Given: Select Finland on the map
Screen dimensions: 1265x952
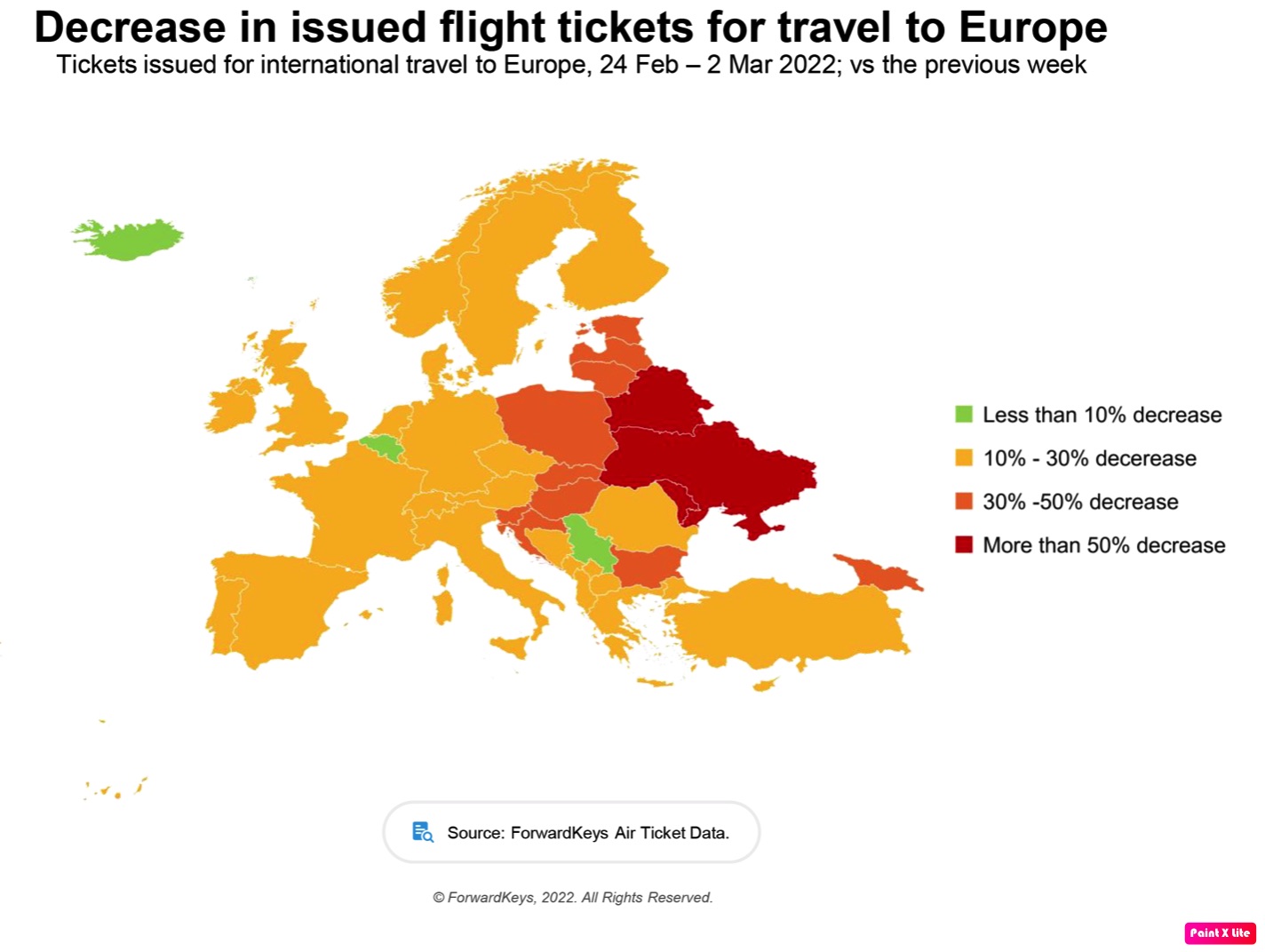Looking at the screenshot, I should coord(613,258).
